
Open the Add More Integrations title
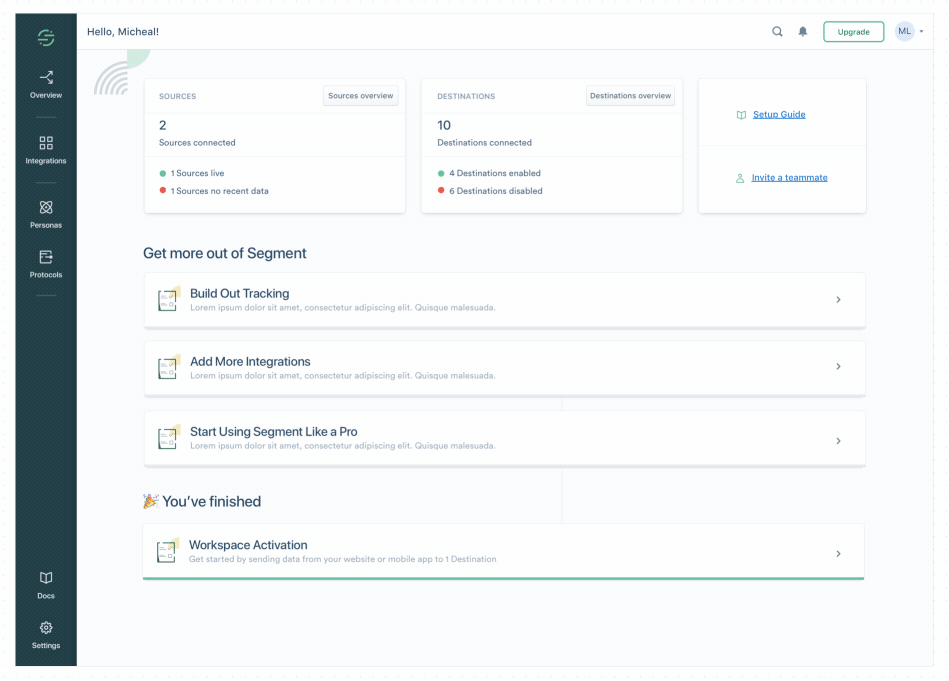[x=250, y=361]
